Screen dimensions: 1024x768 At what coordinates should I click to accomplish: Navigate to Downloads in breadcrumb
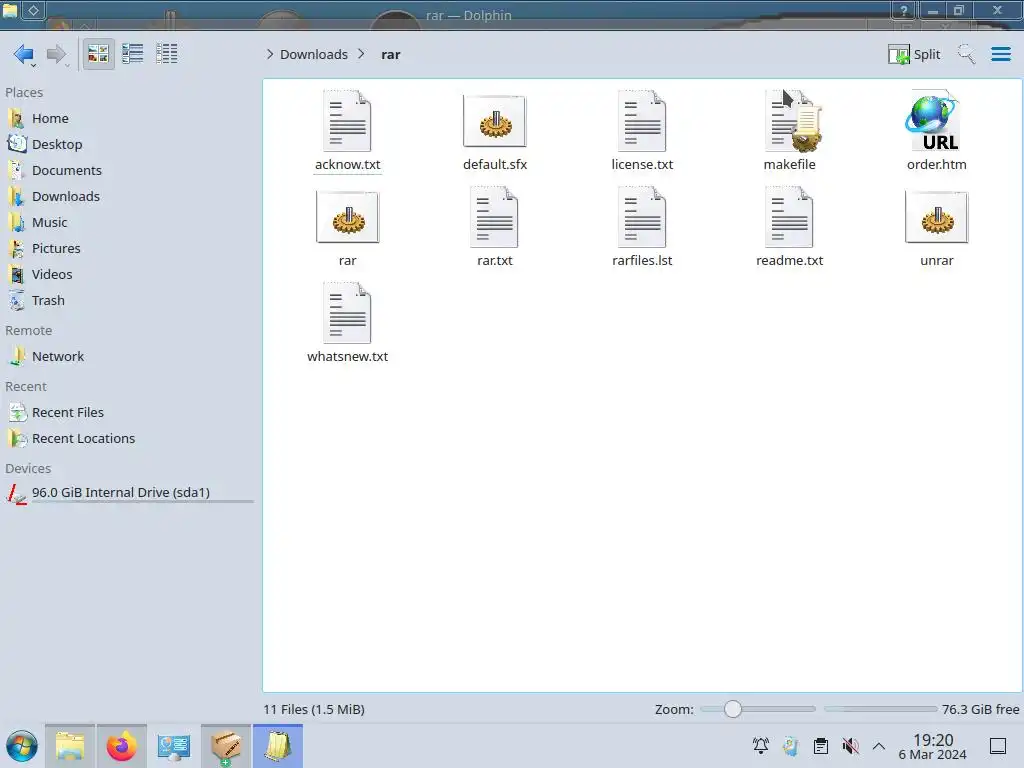coord(313,54)
